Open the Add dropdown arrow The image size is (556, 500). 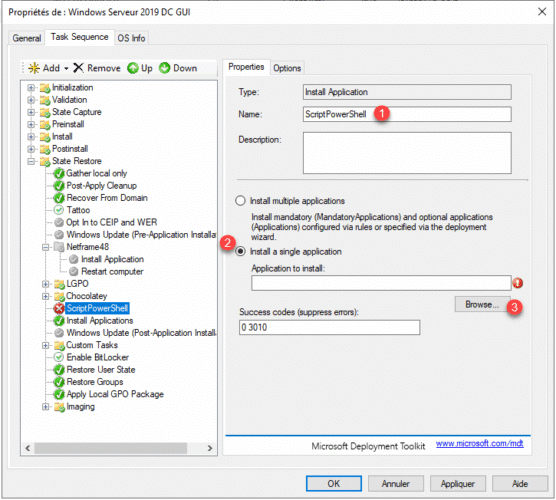point(66,68)
